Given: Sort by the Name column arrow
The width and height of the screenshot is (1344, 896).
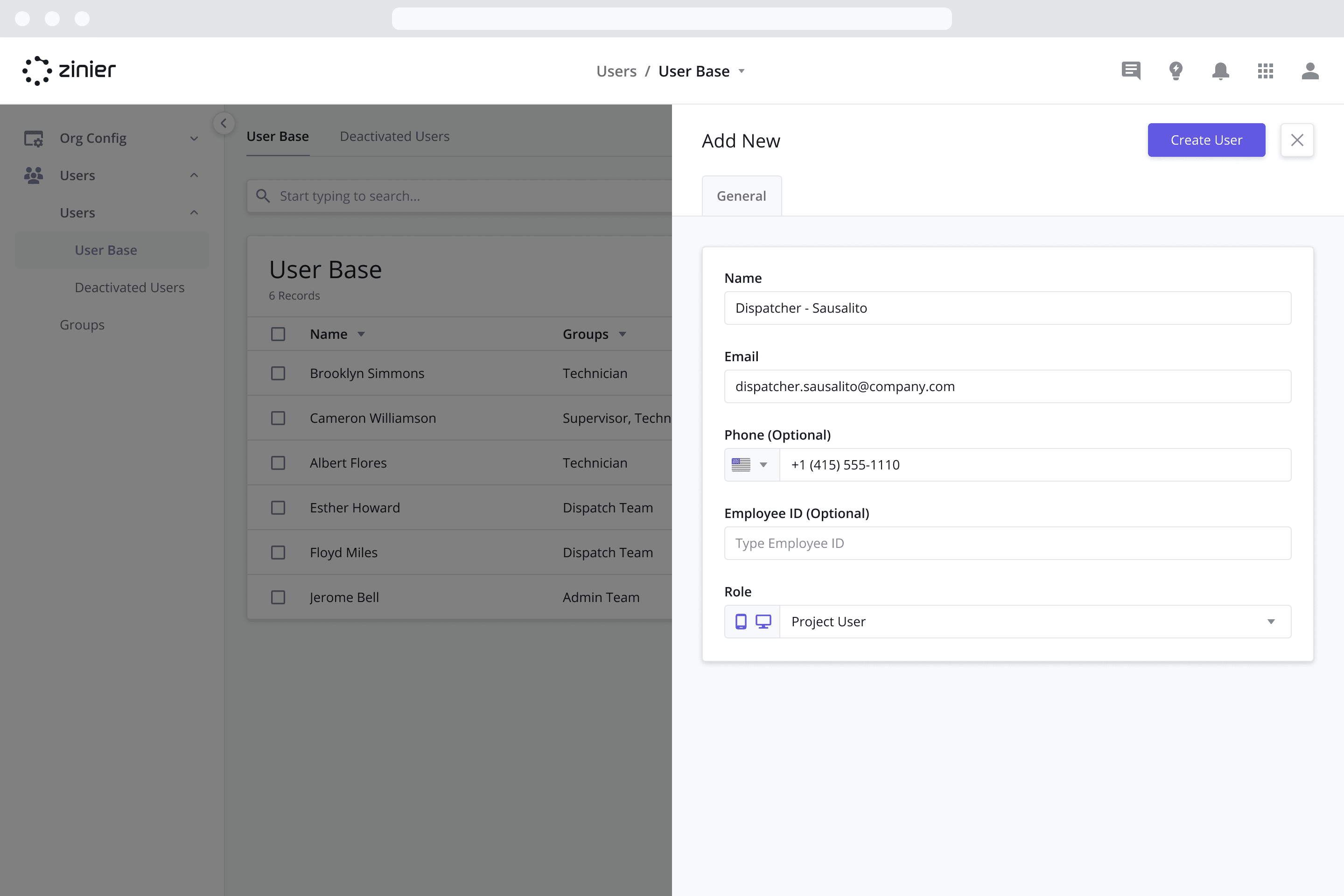Looking at the screenshot, I should click(x=361, y=334).
